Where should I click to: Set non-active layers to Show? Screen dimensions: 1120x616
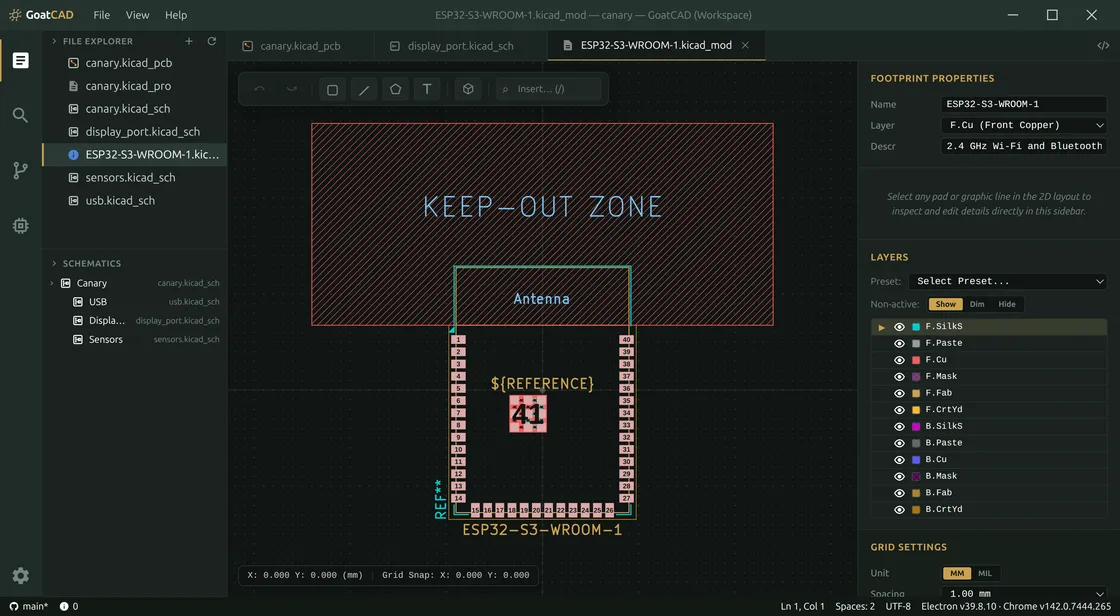click(945, 304)
